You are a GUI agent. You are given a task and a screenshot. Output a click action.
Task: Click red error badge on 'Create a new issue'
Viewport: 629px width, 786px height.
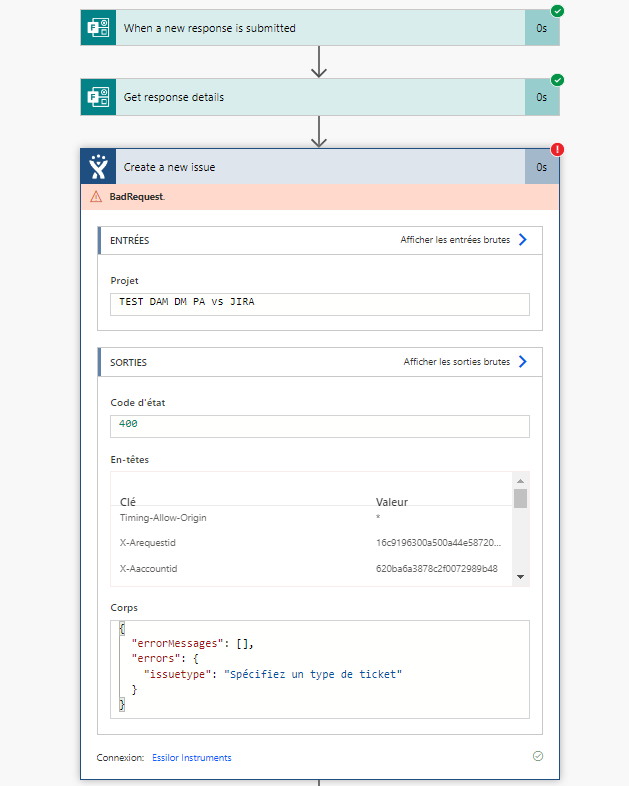(557, 149)
